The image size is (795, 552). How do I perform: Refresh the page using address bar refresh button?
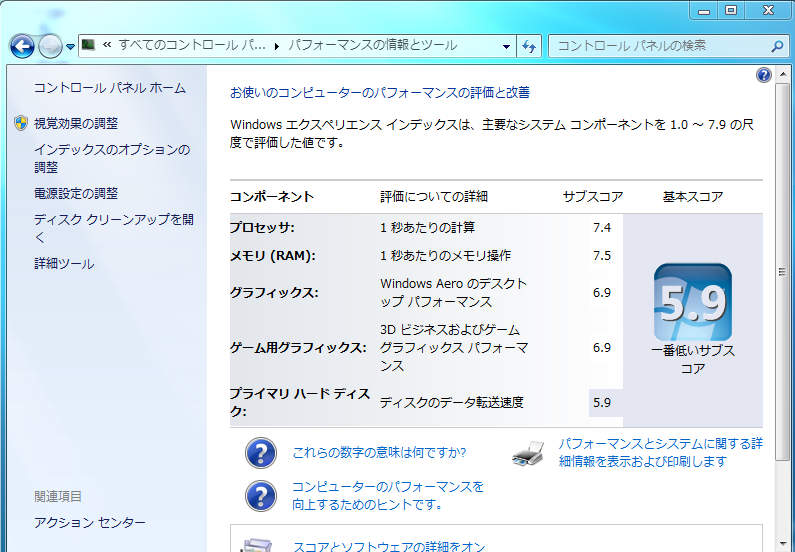(529, 46)
